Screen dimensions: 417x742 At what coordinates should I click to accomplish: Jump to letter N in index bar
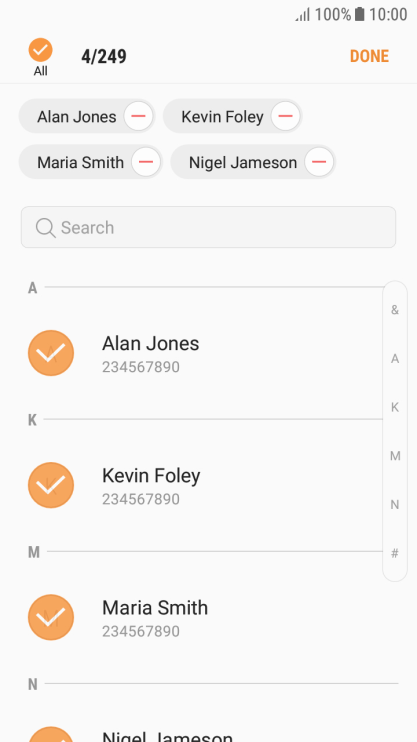point(395,505)
